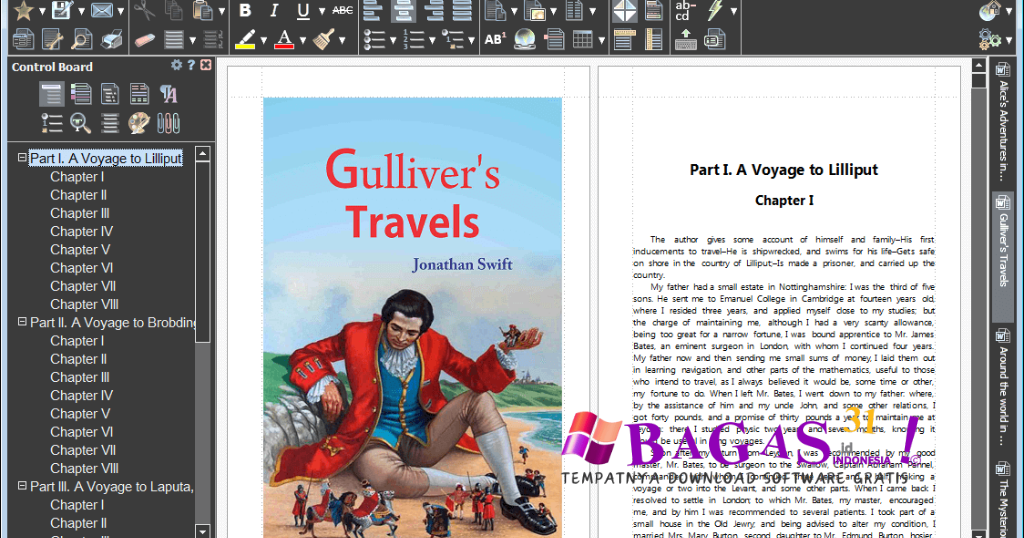
Task: Click the globe hyperlink icon
Action: (x=524, y=40)
